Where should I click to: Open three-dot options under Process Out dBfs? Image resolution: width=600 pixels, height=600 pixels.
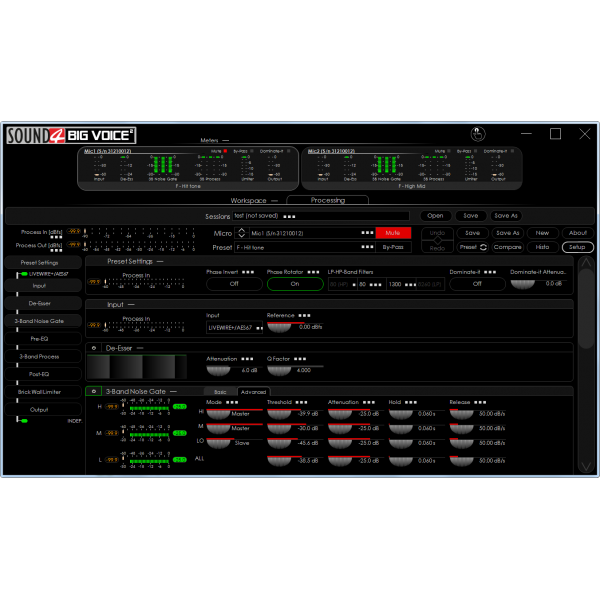click(56, 251)
